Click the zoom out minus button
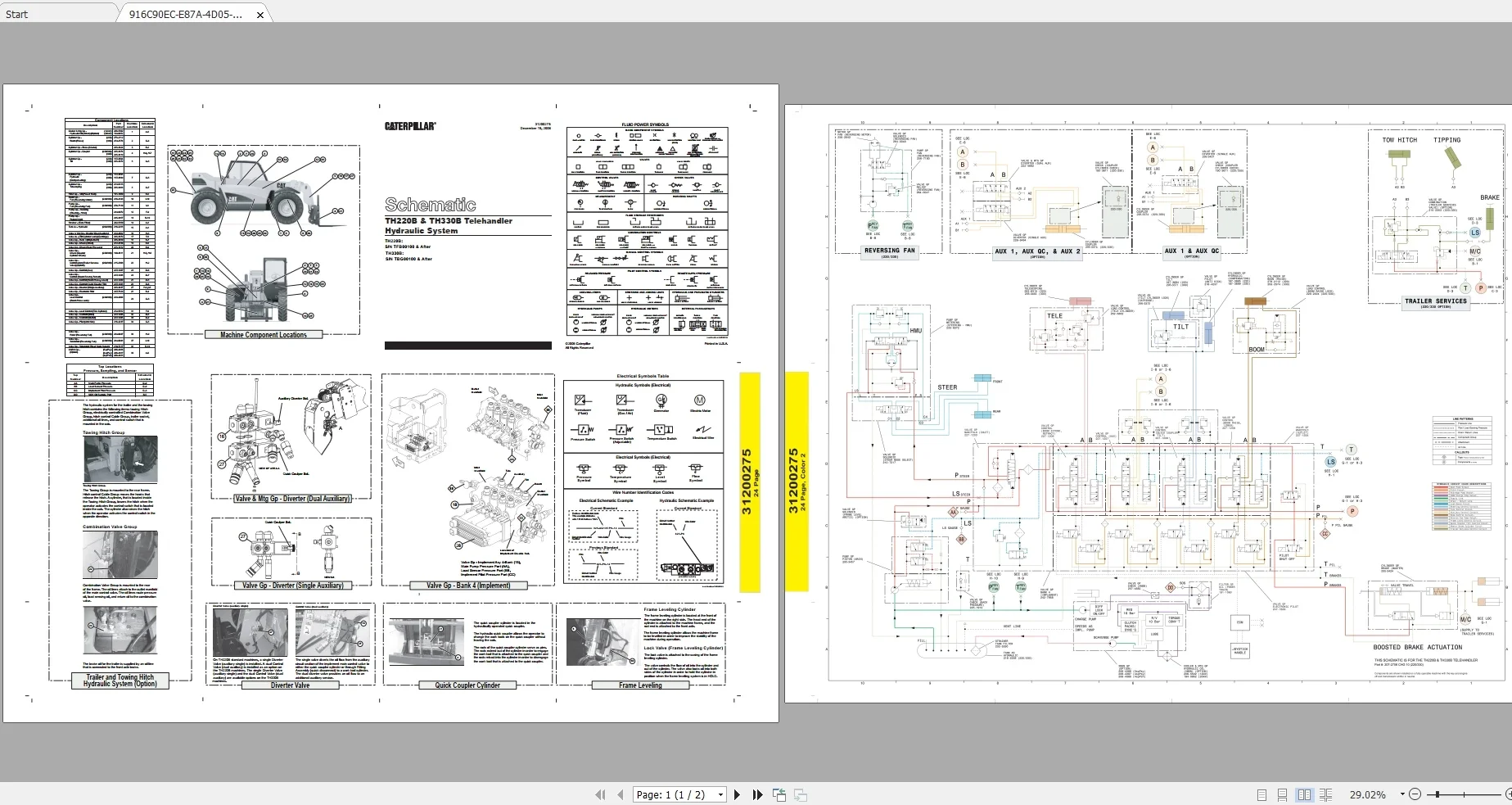The height and width of the screenshot is (805, 1512). tap(1415, 794)
